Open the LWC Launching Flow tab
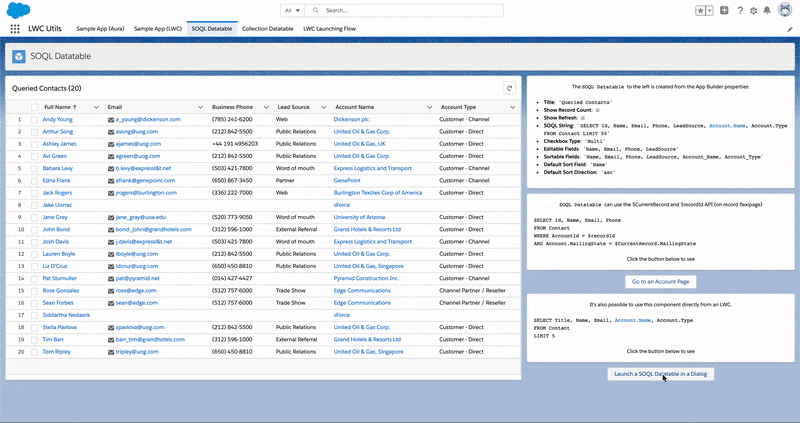 (331, 30)
